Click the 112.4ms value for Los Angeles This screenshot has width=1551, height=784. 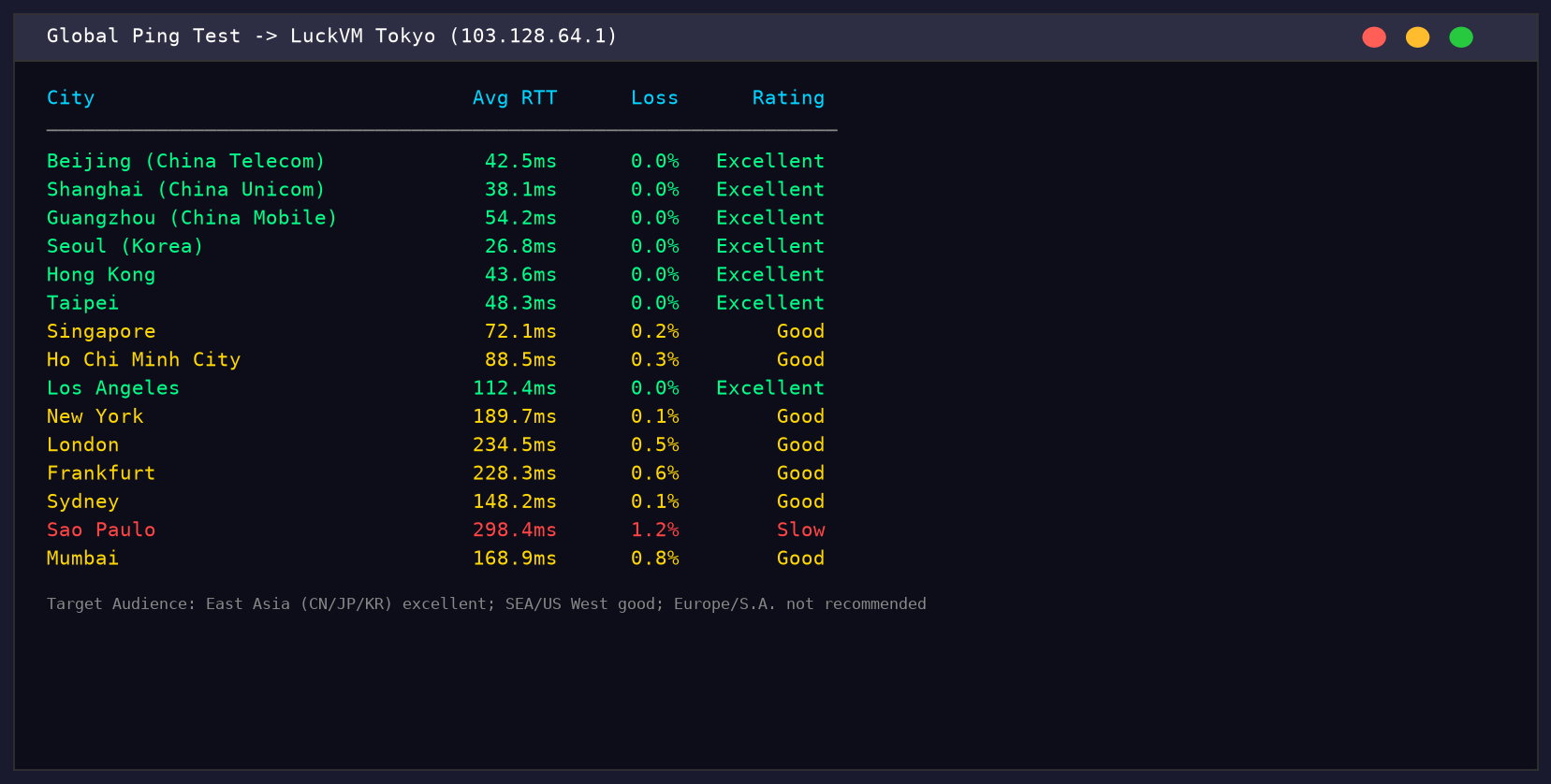pyautogui.click(x=515, y=388)
